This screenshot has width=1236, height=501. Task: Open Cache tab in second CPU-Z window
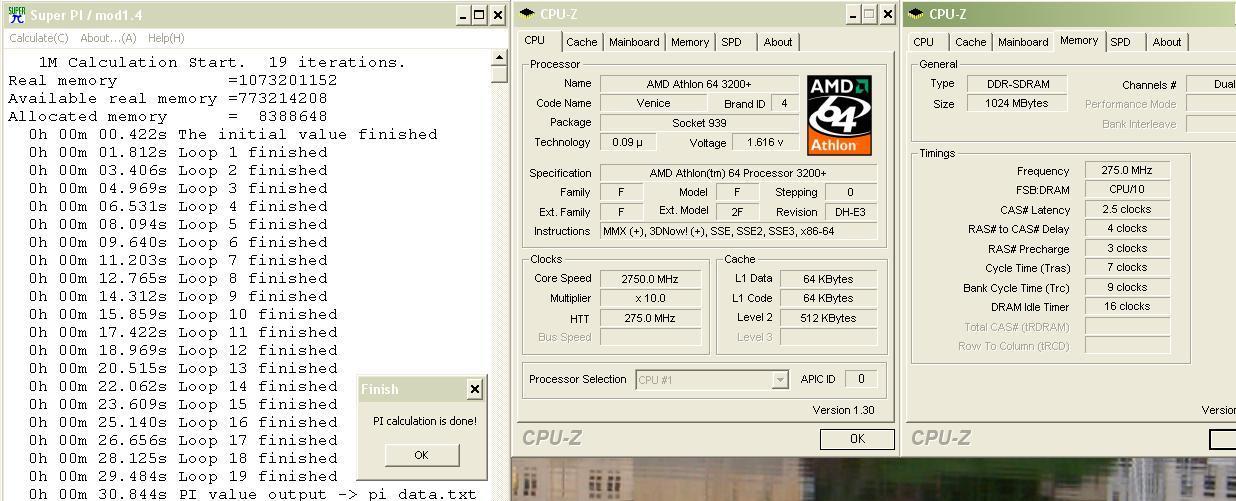970,42
